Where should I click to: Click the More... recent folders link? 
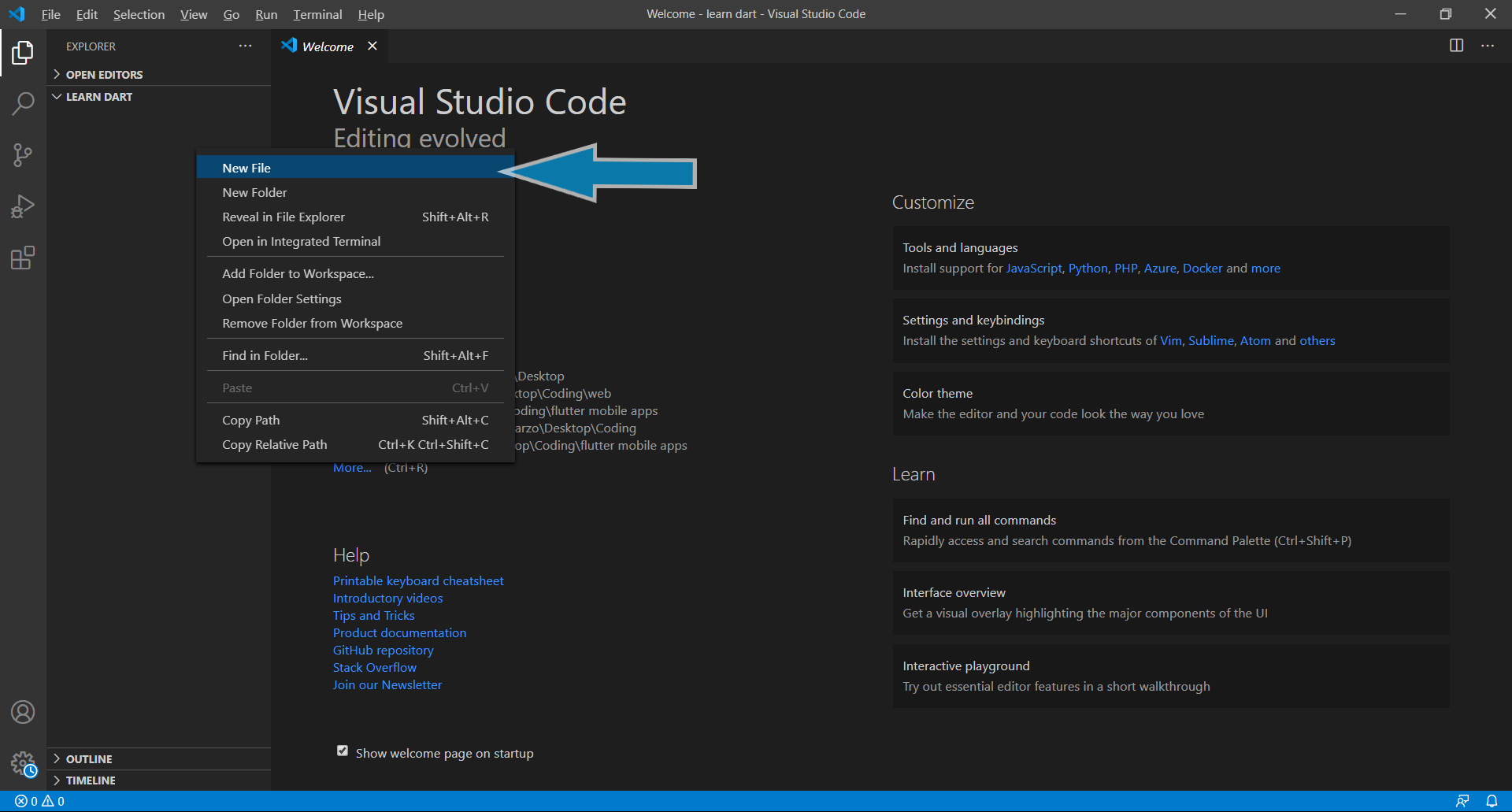[x=352, y=468]
